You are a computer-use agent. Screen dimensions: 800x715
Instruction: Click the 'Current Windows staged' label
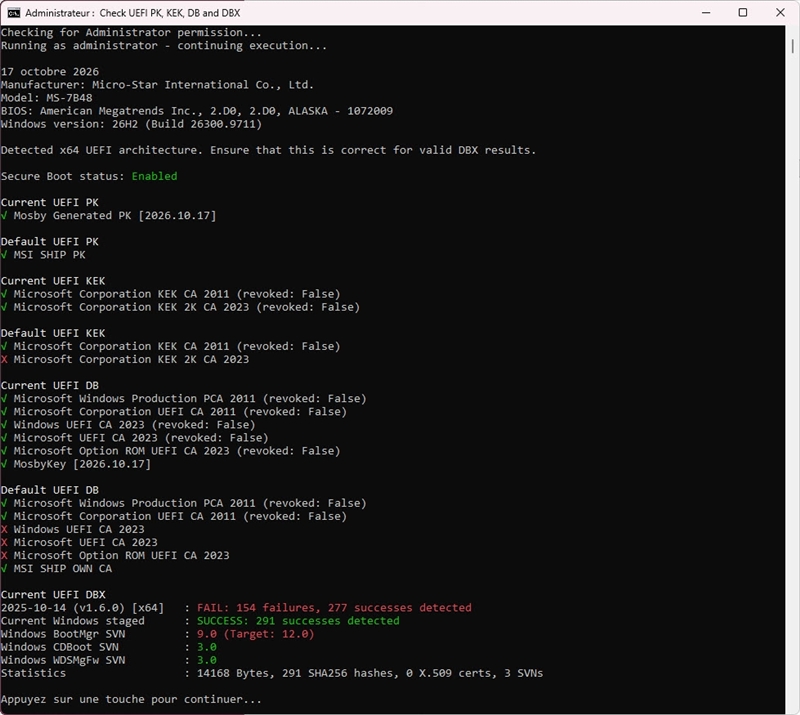point(72,621)
